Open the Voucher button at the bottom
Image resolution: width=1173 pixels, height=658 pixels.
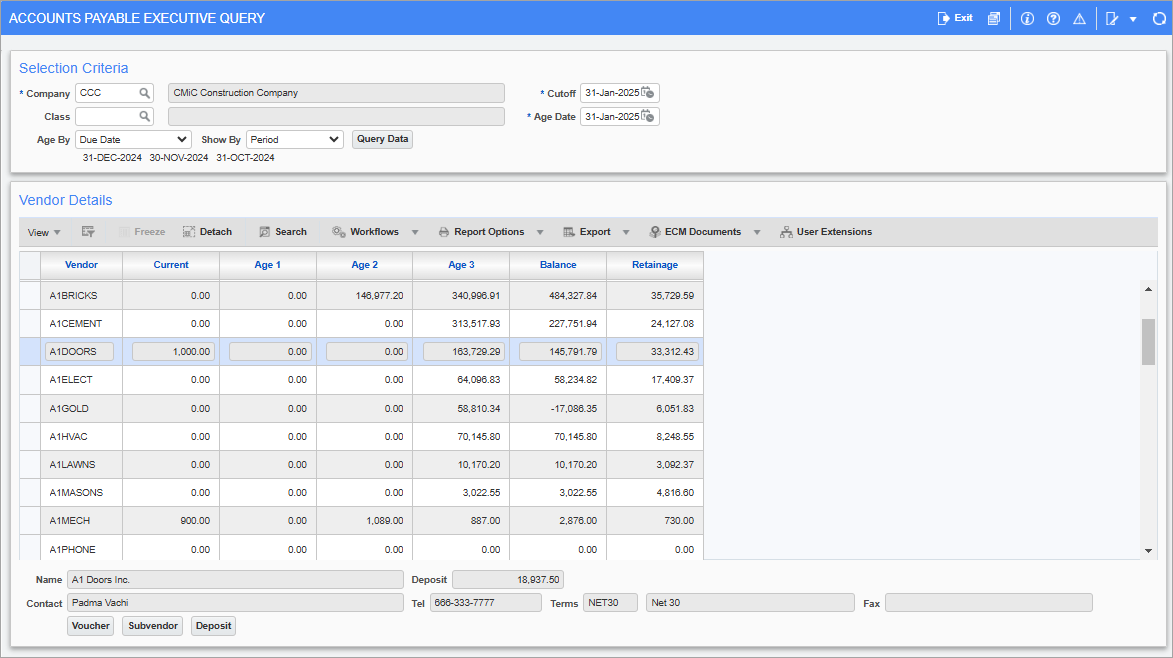[90, 625]
